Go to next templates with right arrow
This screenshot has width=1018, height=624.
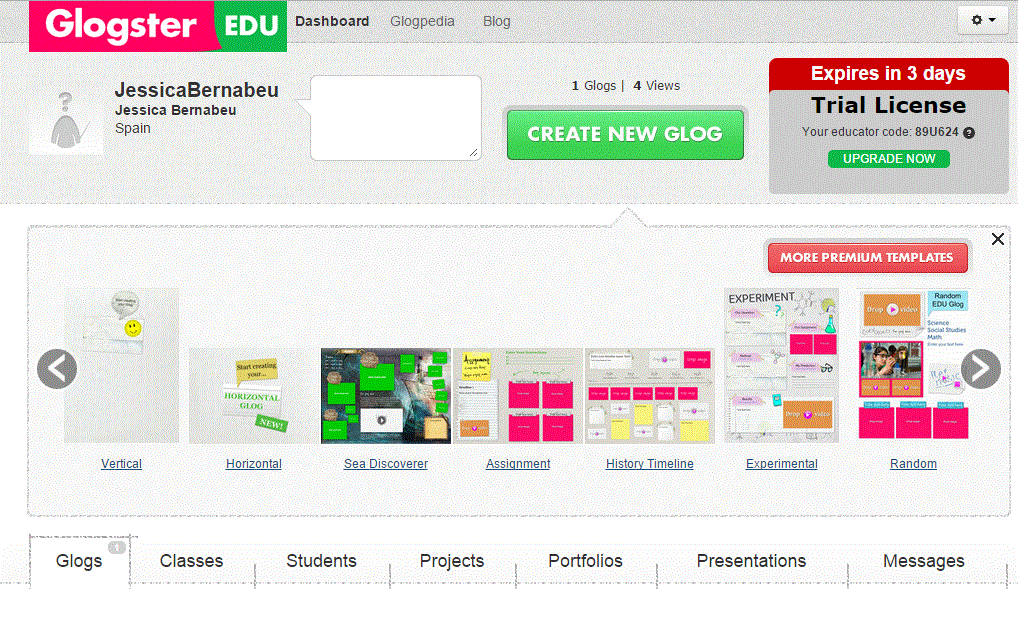(980, 369)
